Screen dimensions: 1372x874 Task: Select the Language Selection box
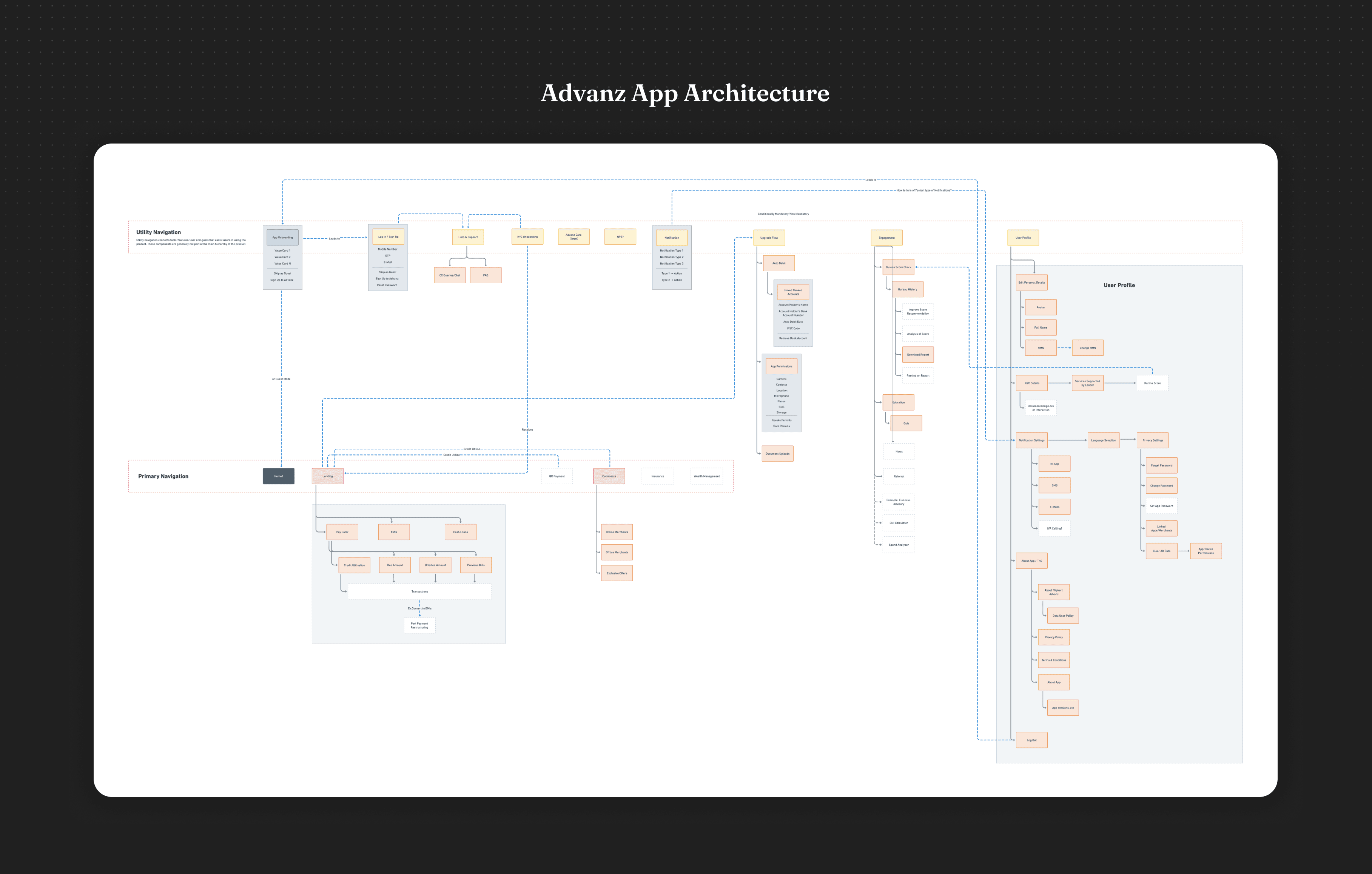click(1104, 440)
